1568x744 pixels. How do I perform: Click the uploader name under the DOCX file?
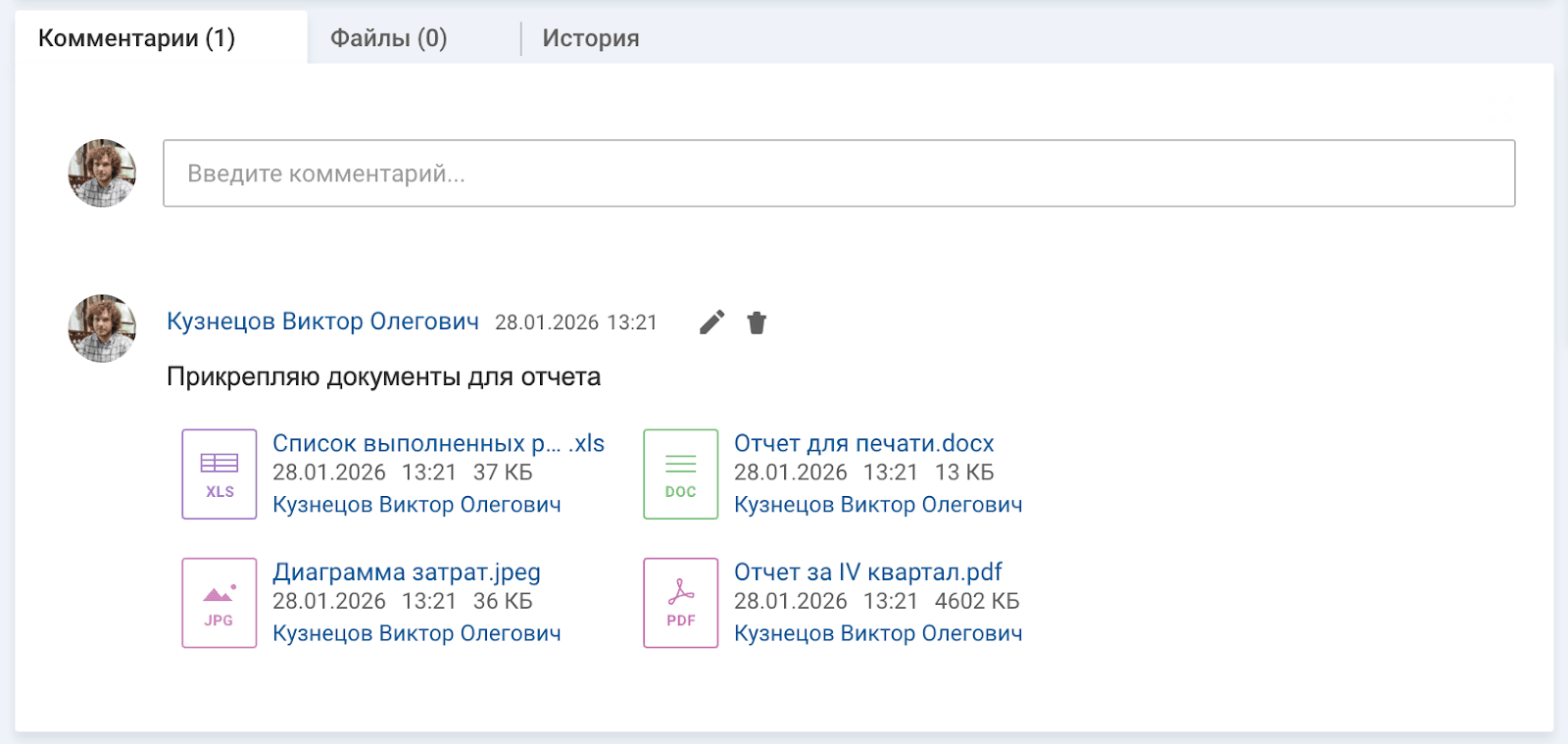[x=878, y=505]
